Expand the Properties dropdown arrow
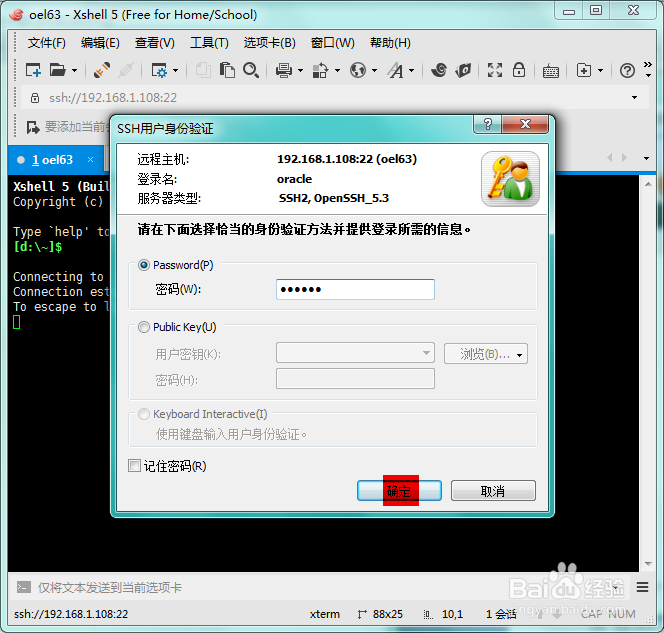The width and height of the screenshot is (664, 633). tap(175, 70)
